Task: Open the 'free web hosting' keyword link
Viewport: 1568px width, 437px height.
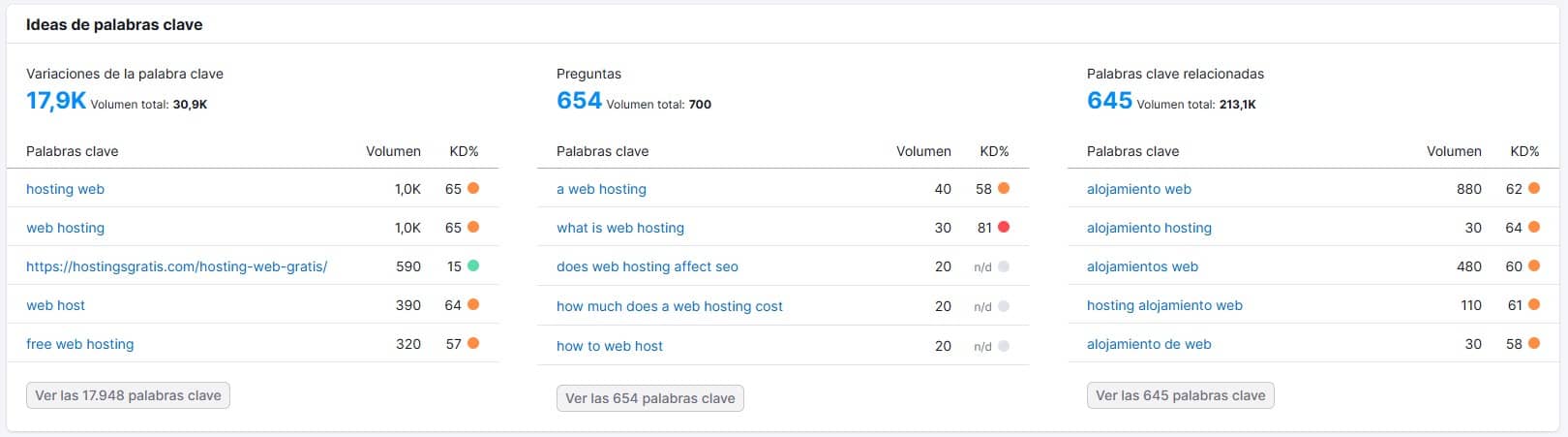Action: [80, 344]
